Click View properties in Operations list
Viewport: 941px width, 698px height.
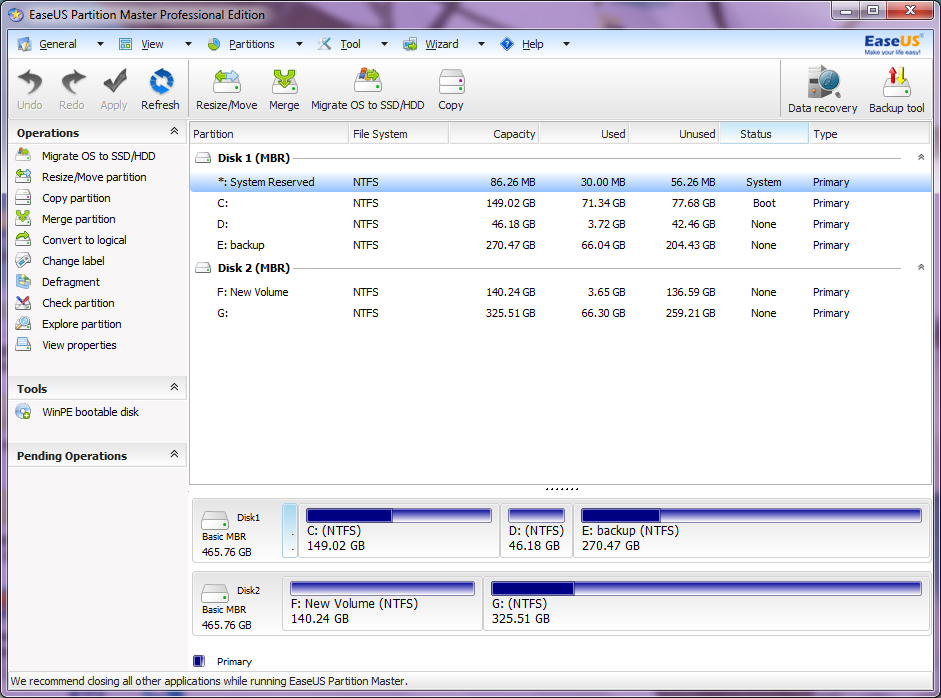[x=79, y=345]
